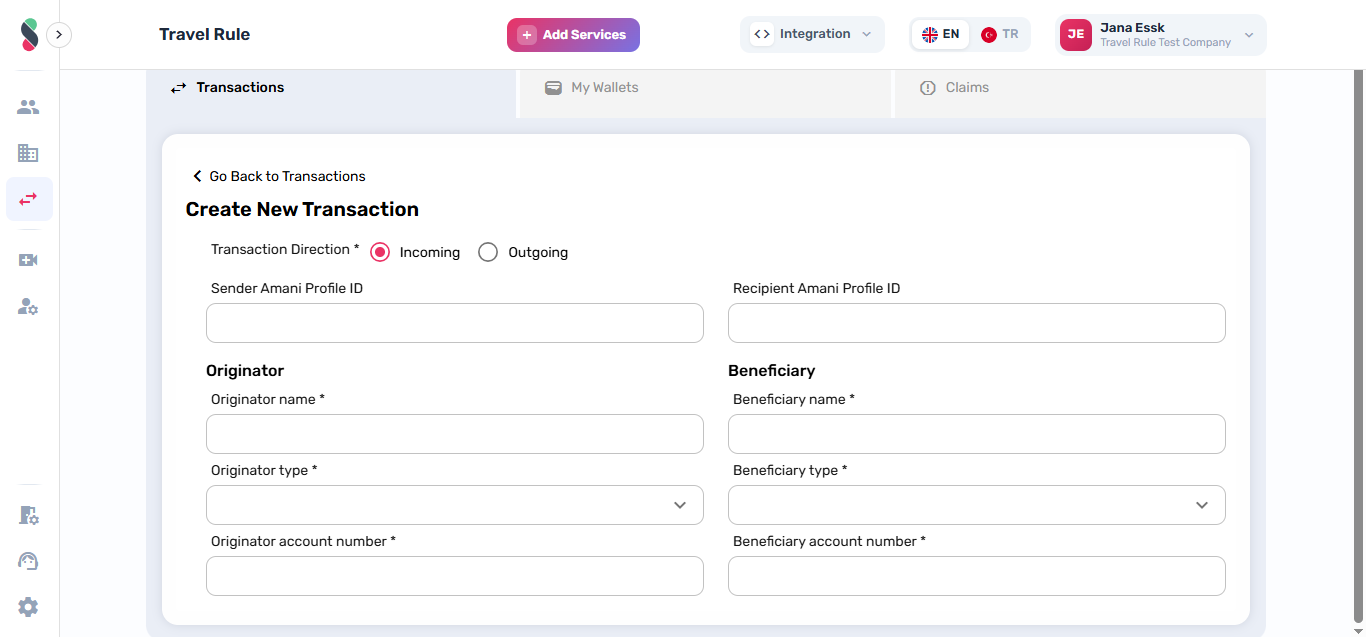The height and width of the screenshot is (637, 1366).
Task: Click the Amani logo in sidebar
Action: click(x=29, y=35)
